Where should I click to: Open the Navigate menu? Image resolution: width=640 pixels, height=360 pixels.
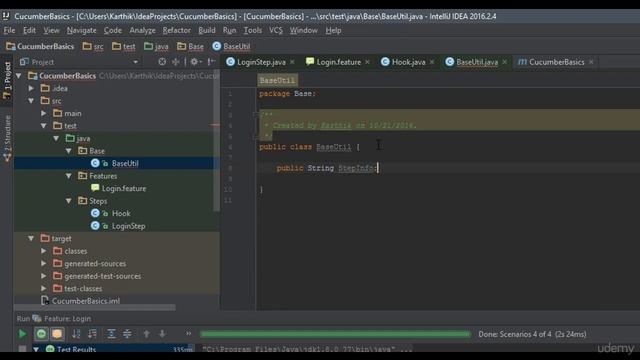click(82, 30)
